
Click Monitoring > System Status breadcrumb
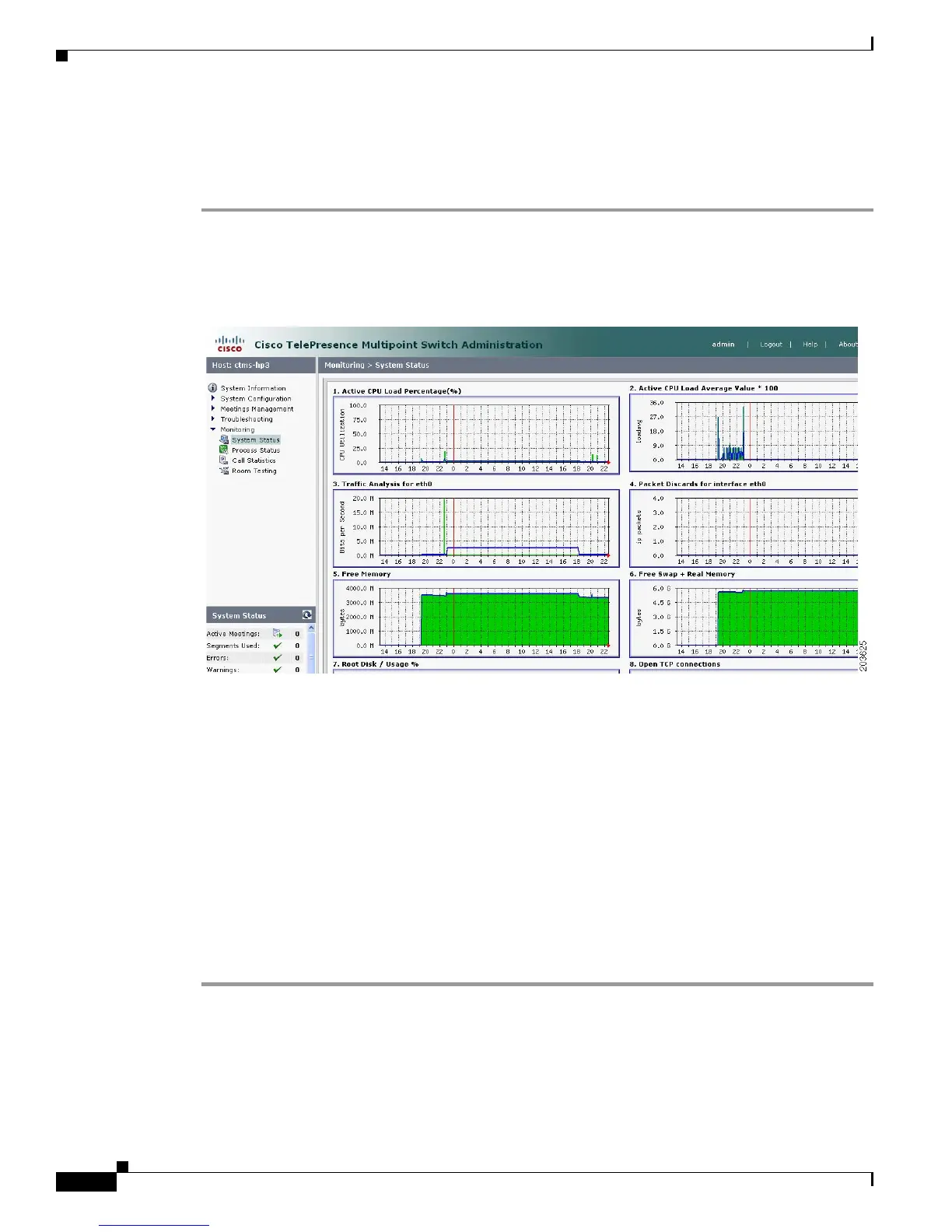[376, 365]
